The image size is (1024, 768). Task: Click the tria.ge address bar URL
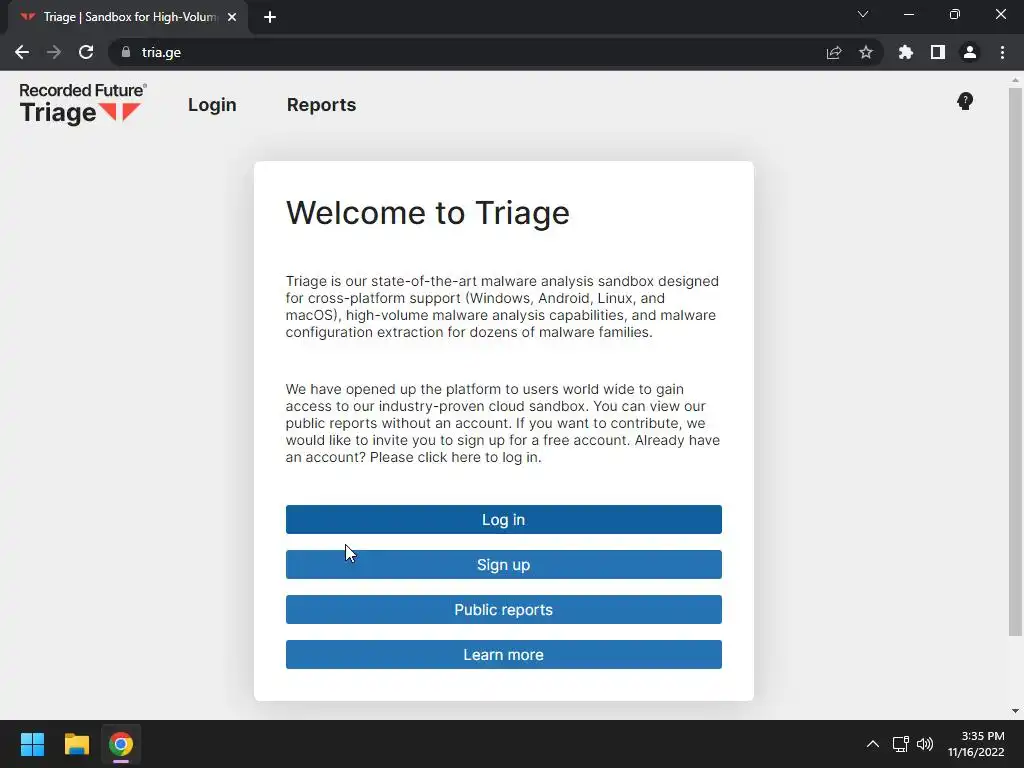pos(161,52)
